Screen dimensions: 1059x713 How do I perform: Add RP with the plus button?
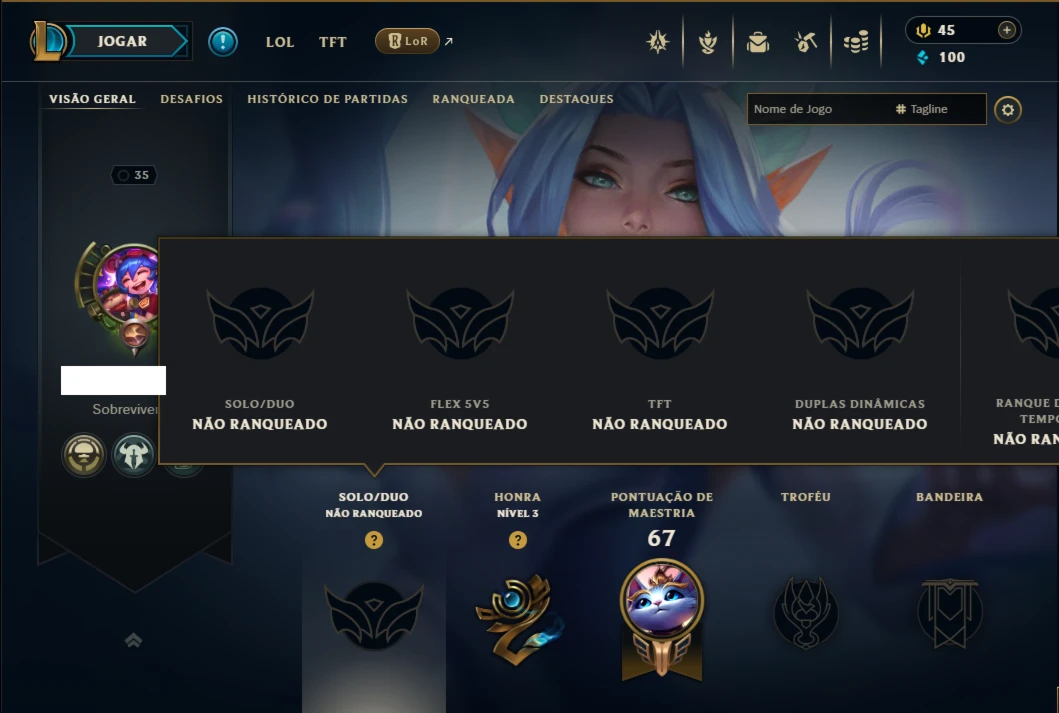coord(1006,30)
